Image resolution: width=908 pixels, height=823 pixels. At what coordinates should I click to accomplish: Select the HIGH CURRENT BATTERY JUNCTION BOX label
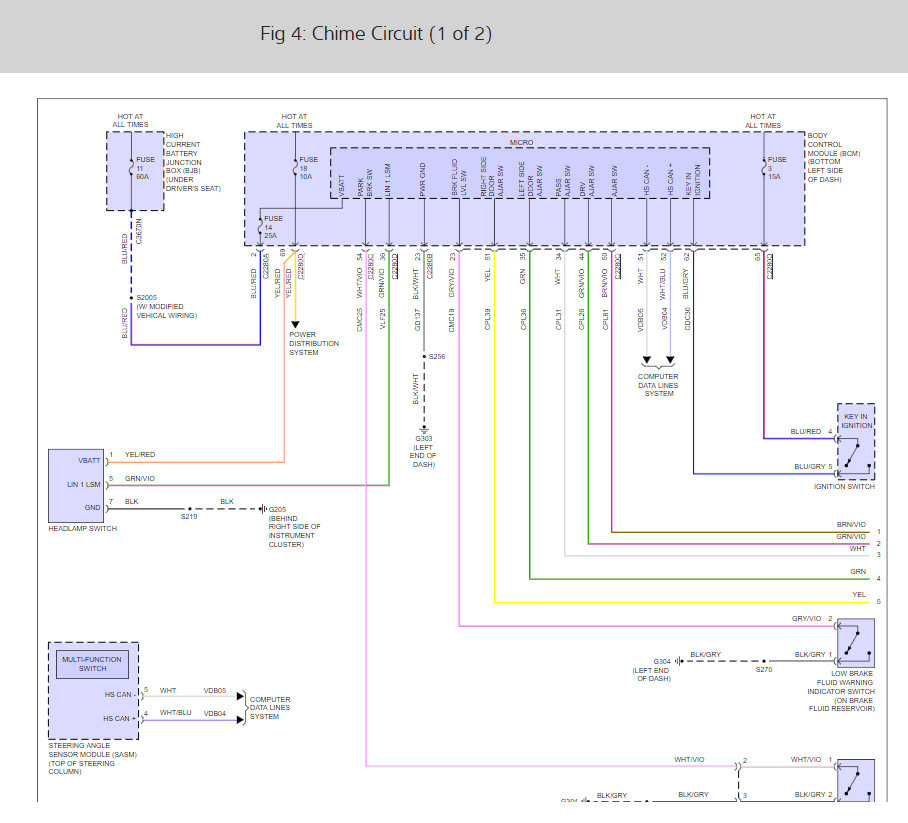coord(193,162)
